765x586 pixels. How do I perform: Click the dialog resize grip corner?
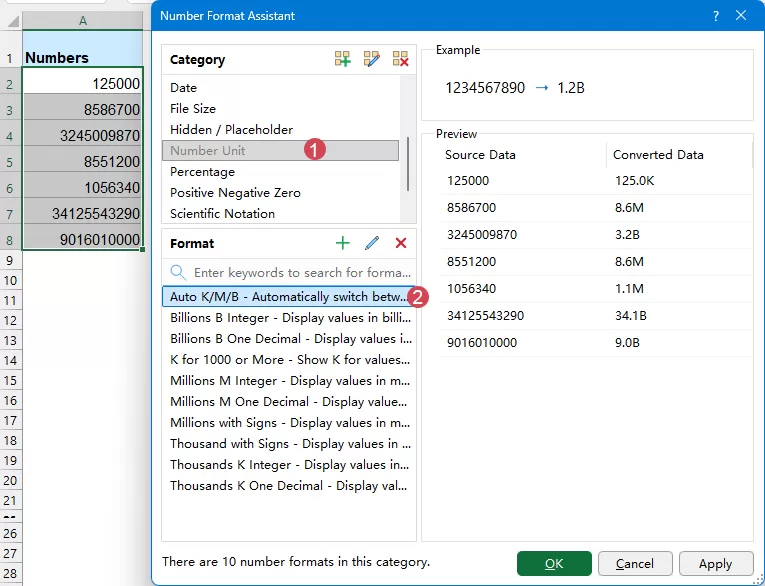tap(758, 580)
